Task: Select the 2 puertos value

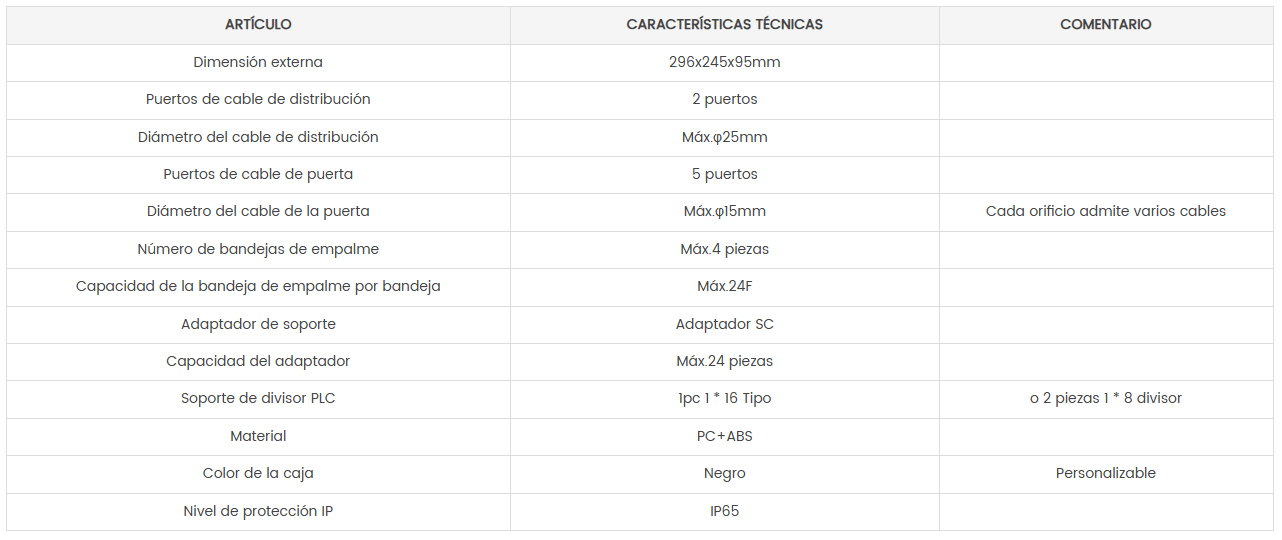Action: coord(725,99)
